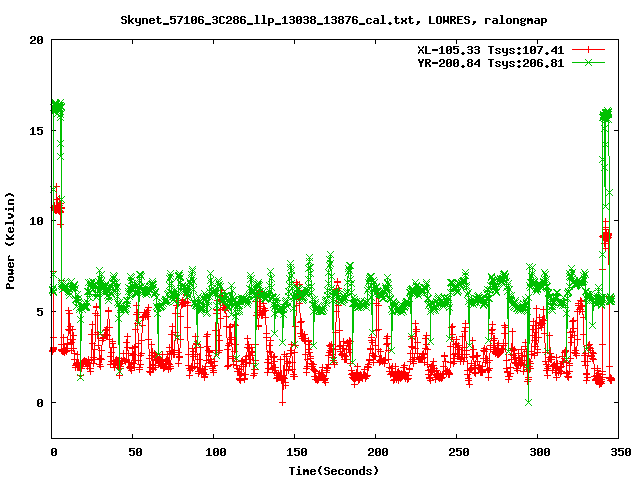640x480 pixels.
Task: Click the x-axis tick label 50
Action: point(135,452)
